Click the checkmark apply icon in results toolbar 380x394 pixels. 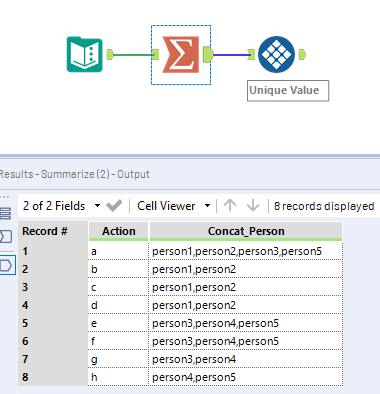114,206
